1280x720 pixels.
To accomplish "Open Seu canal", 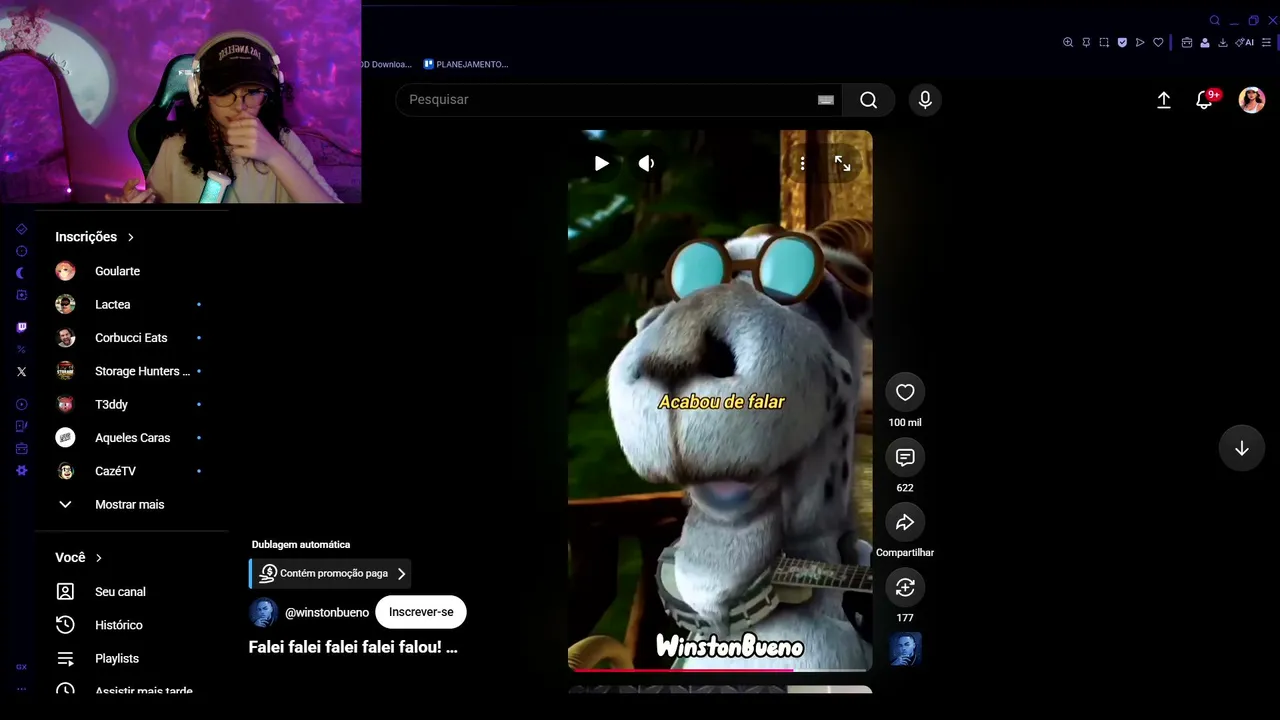I will coord(132,592).
